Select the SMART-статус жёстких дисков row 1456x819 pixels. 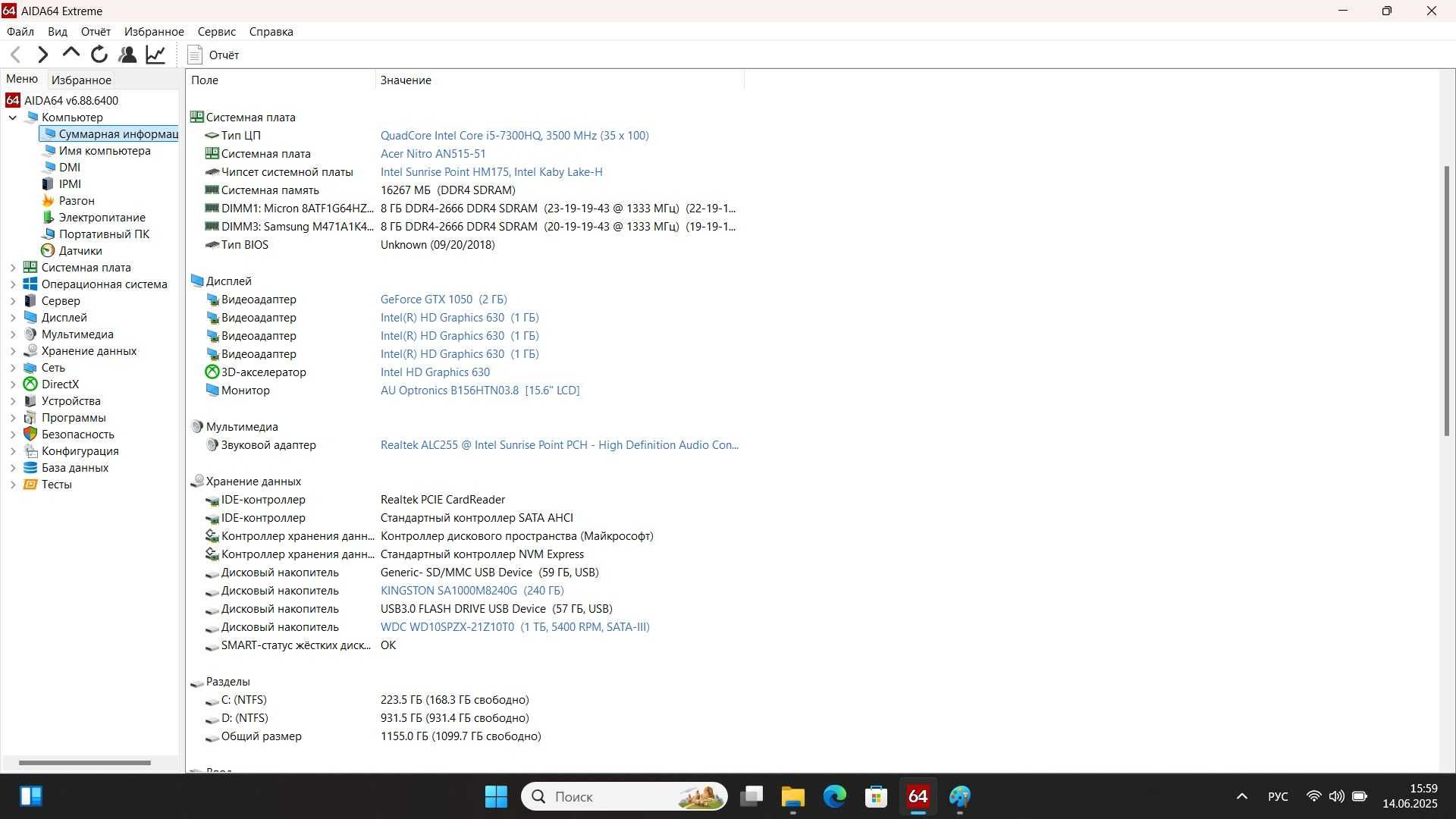pos(300,645)
